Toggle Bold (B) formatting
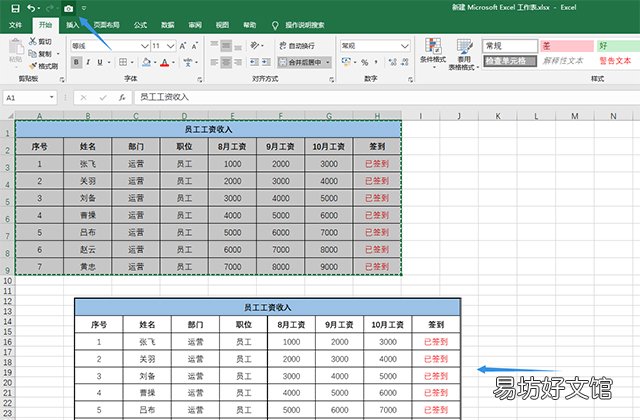640x420 pixels. 76,62
